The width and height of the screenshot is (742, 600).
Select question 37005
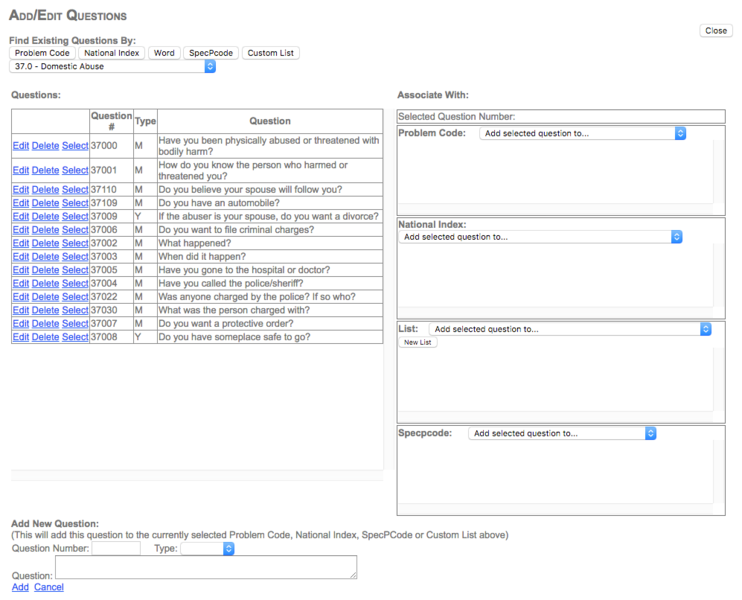(x=75, y=270)
